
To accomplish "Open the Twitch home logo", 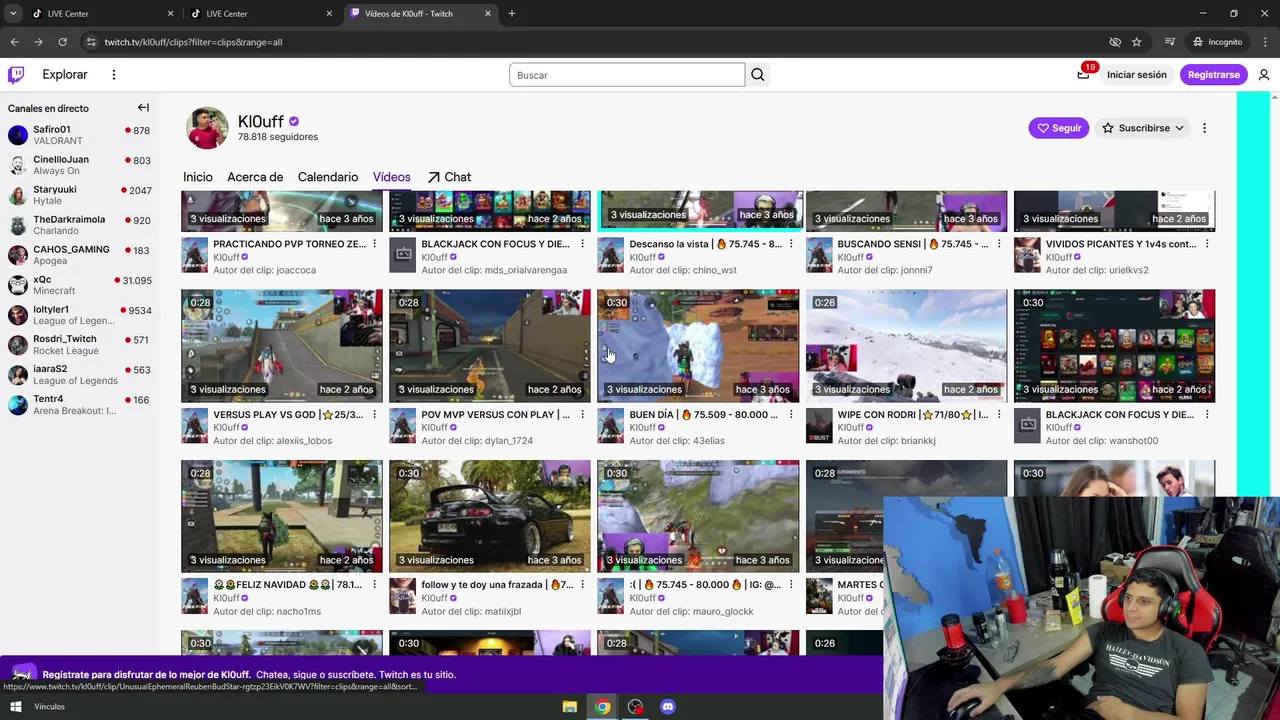I will pyautogui.click(x=16, y=75).
